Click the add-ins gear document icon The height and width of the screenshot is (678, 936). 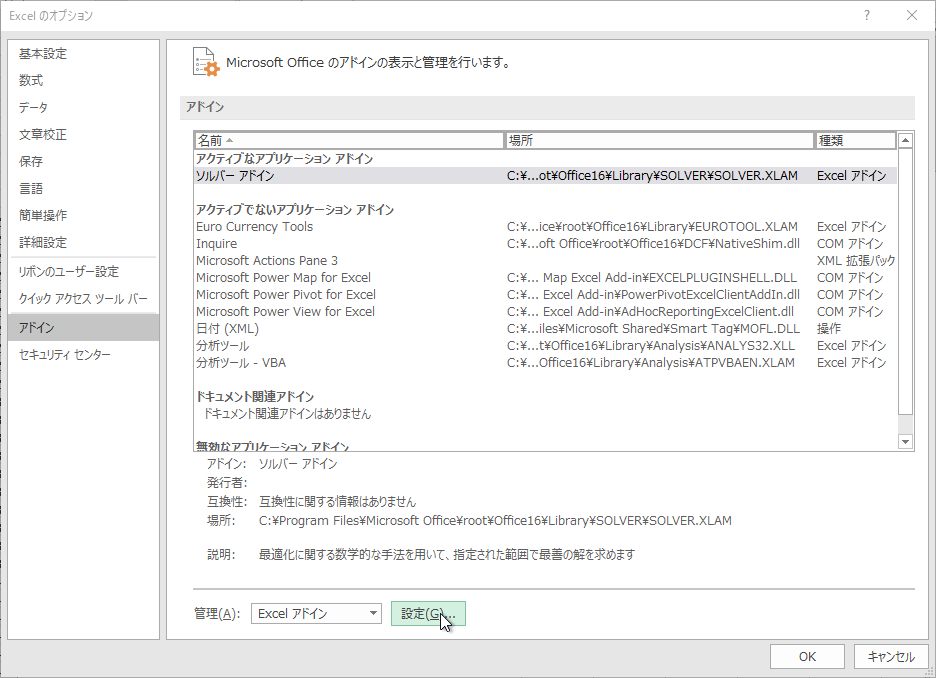coord(206,62)
